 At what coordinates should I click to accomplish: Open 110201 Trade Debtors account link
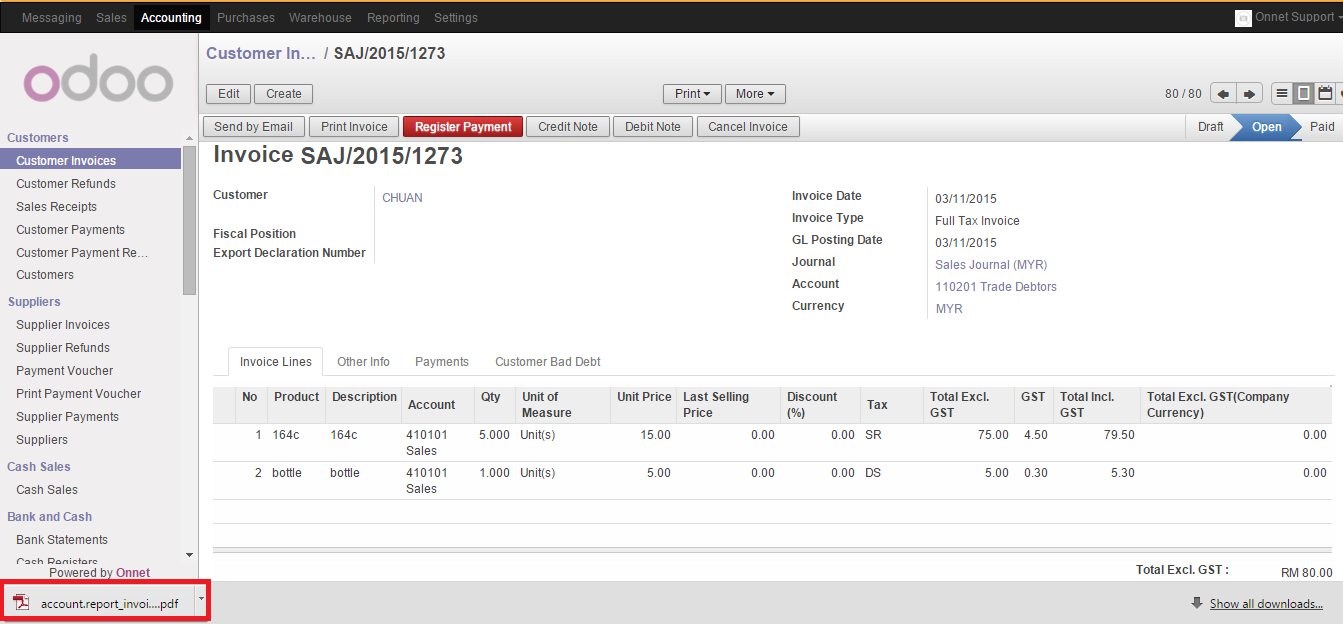point(995,286)
